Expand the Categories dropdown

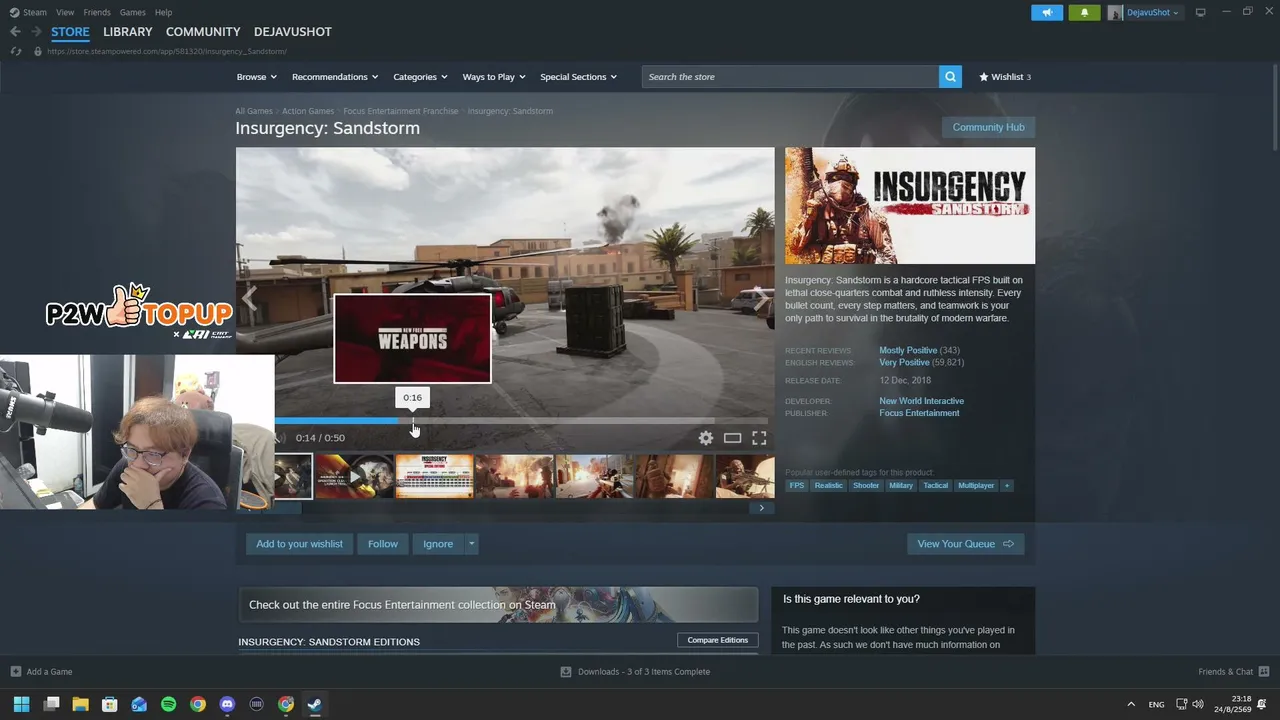tap(420, 77)
